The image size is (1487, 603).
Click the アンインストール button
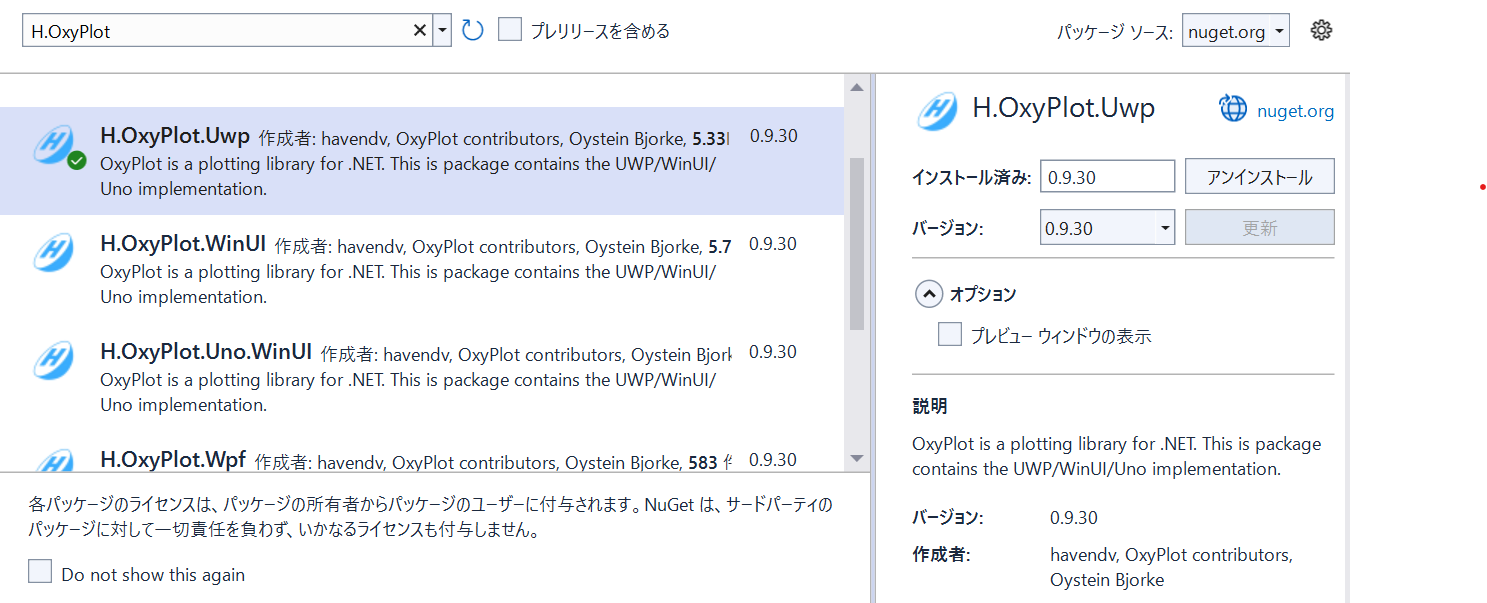(1259, 175)
